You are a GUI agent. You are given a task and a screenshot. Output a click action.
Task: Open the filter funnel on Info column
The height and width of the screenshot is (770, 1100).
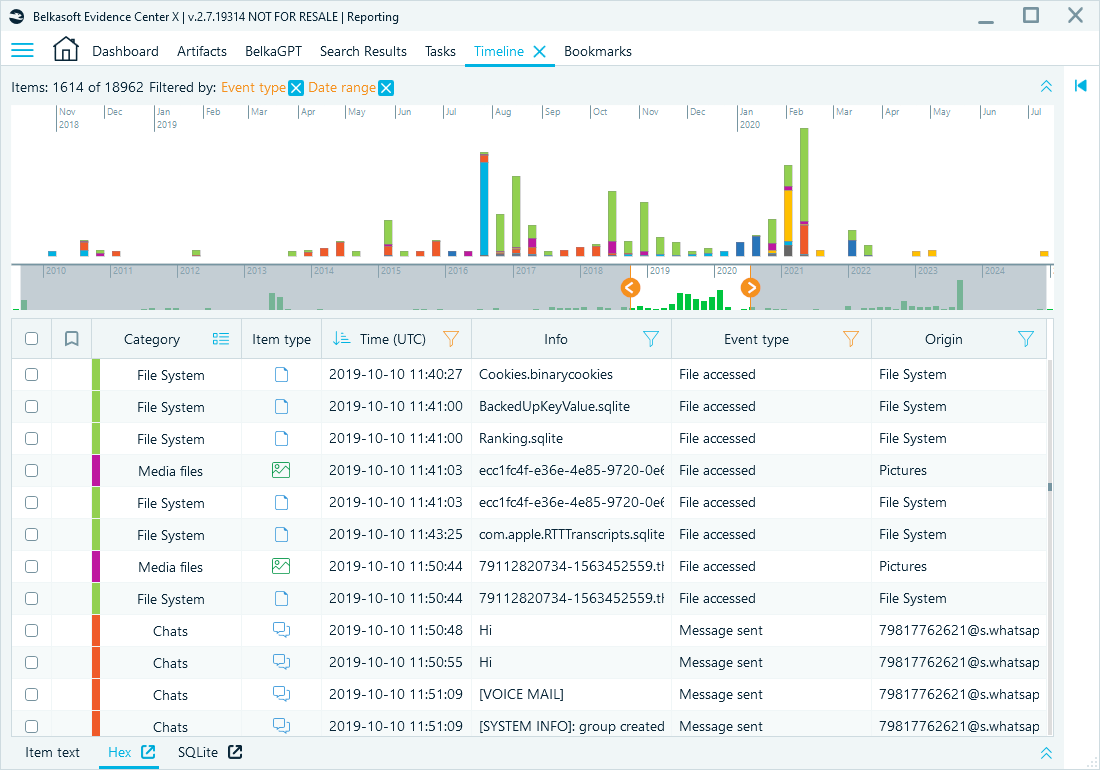click(651, 338)
